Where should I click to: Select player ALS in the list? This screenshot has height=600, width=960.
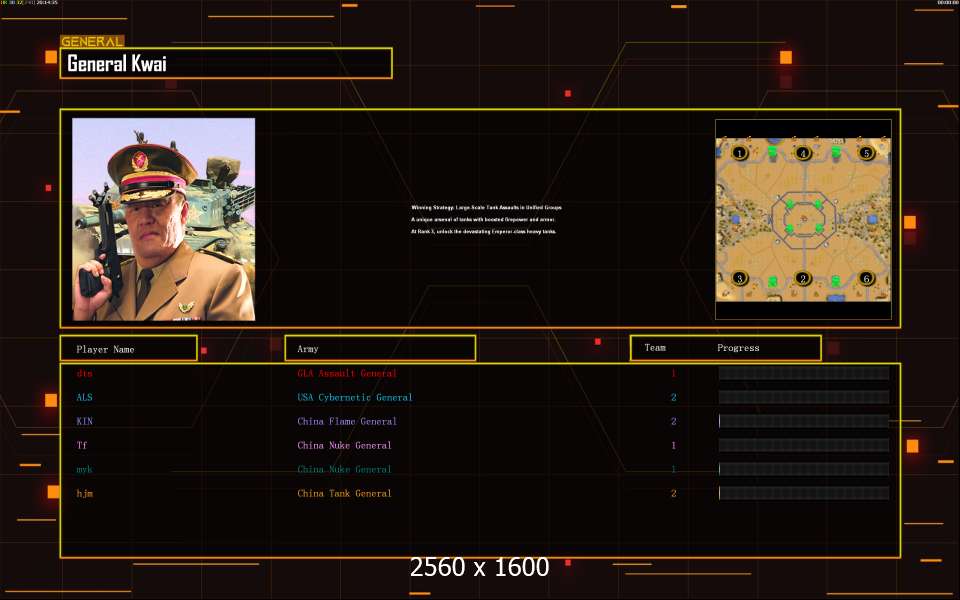tap(84, 397)
